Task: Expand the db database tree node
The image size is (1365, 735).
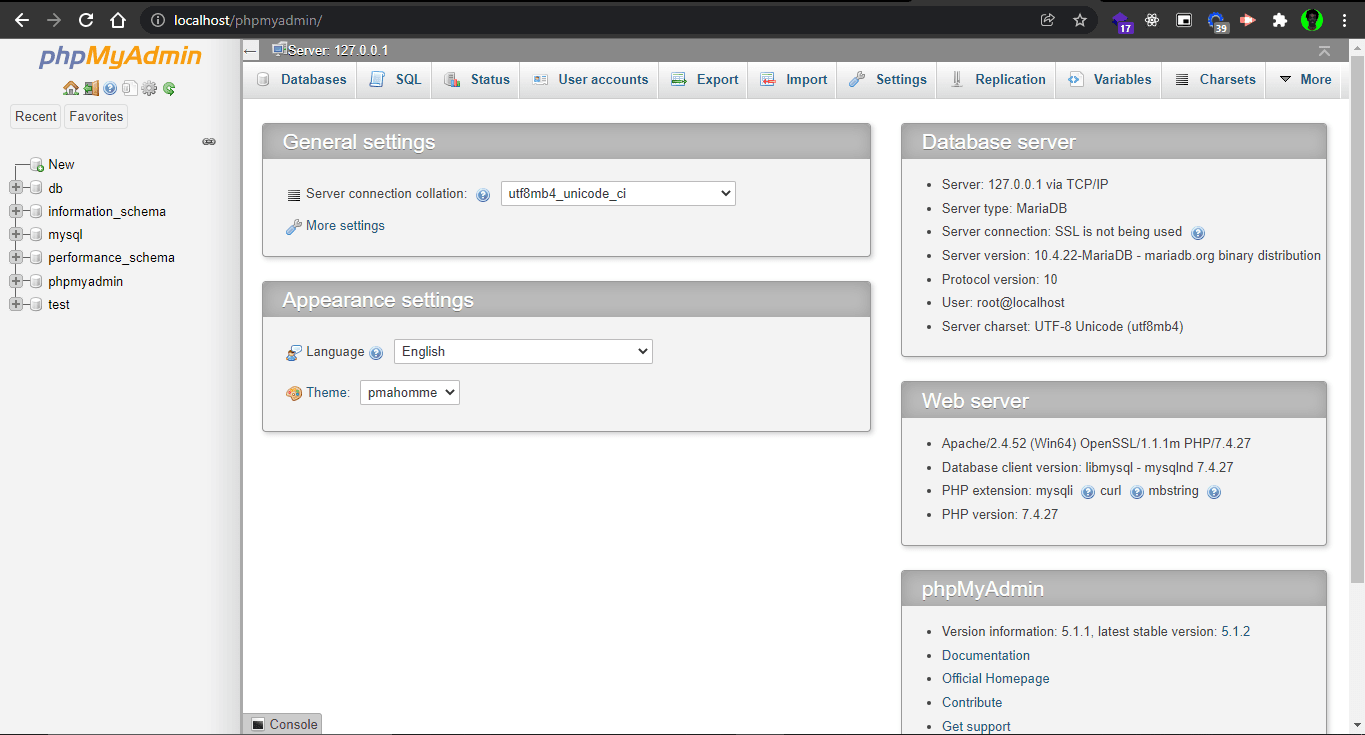Action: pyautogui.click(x=15, y=188)
